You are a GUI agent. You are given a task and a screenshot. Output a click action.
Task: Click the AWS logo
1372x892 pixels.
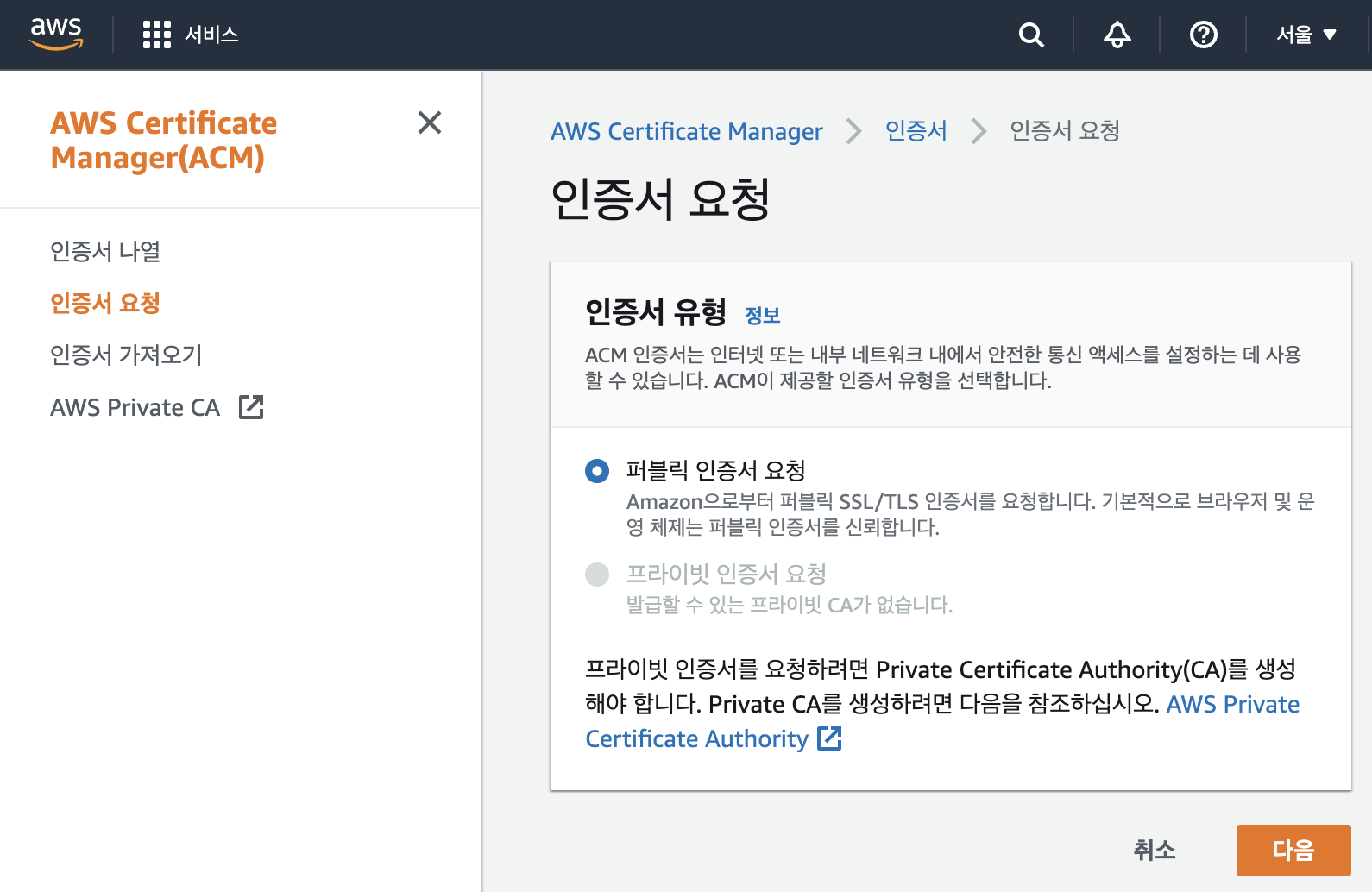[56, 34]
